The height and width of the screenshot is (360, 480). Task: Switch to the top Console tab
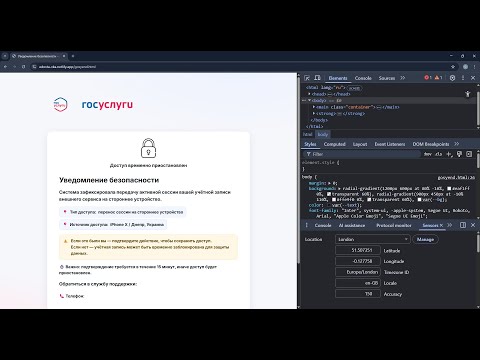pos(363,78)
